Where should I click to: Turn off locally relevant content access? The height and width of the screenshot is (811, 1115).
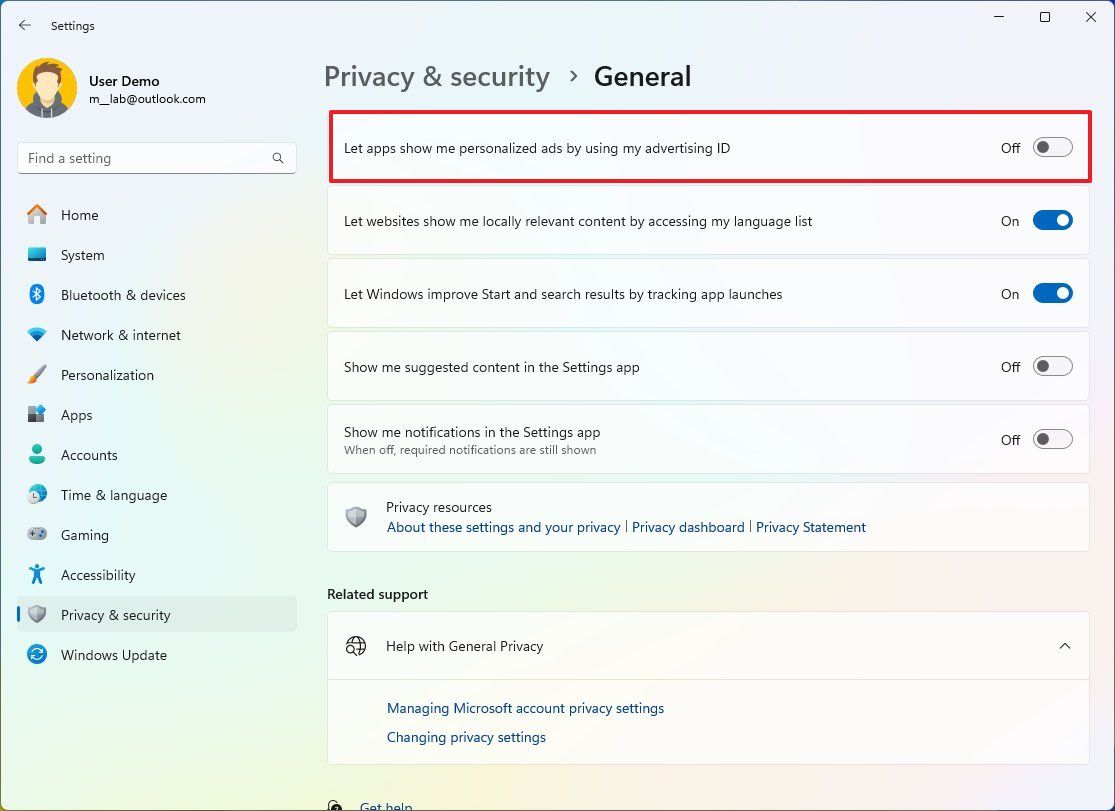coord(1051,220)
